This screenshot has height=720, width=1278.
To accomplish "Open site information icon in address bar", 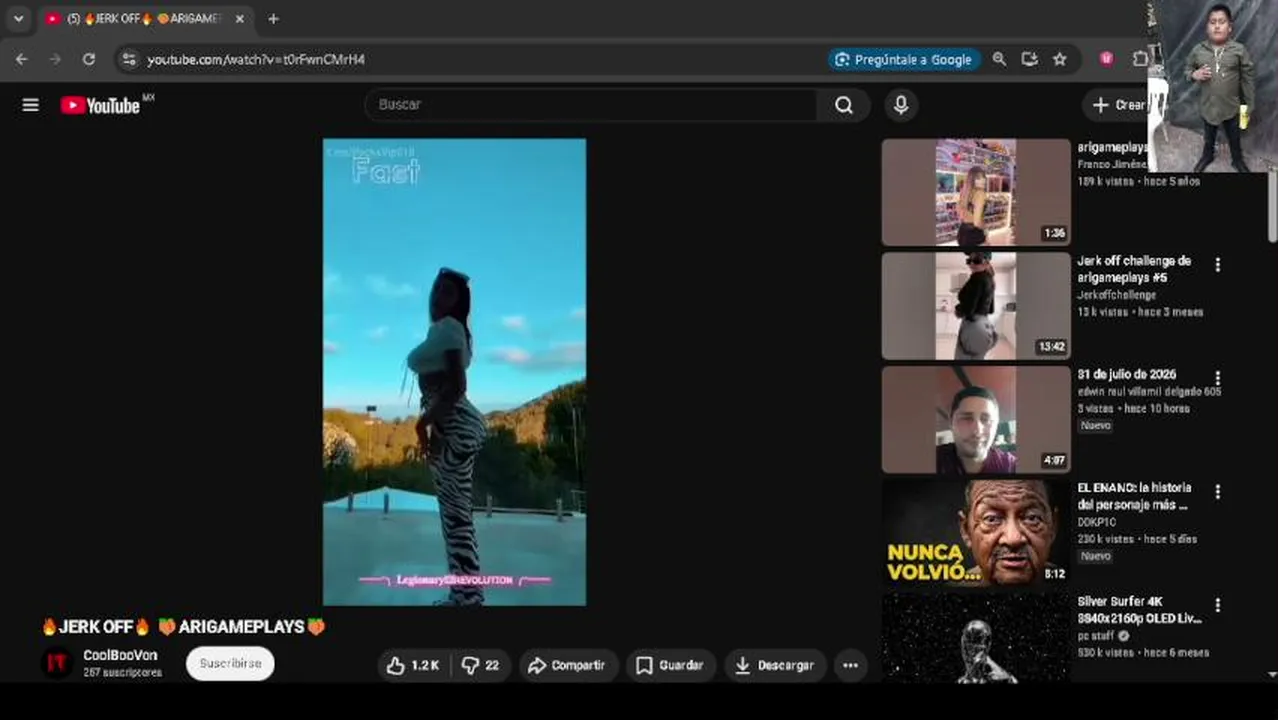I will click(128, 59).
